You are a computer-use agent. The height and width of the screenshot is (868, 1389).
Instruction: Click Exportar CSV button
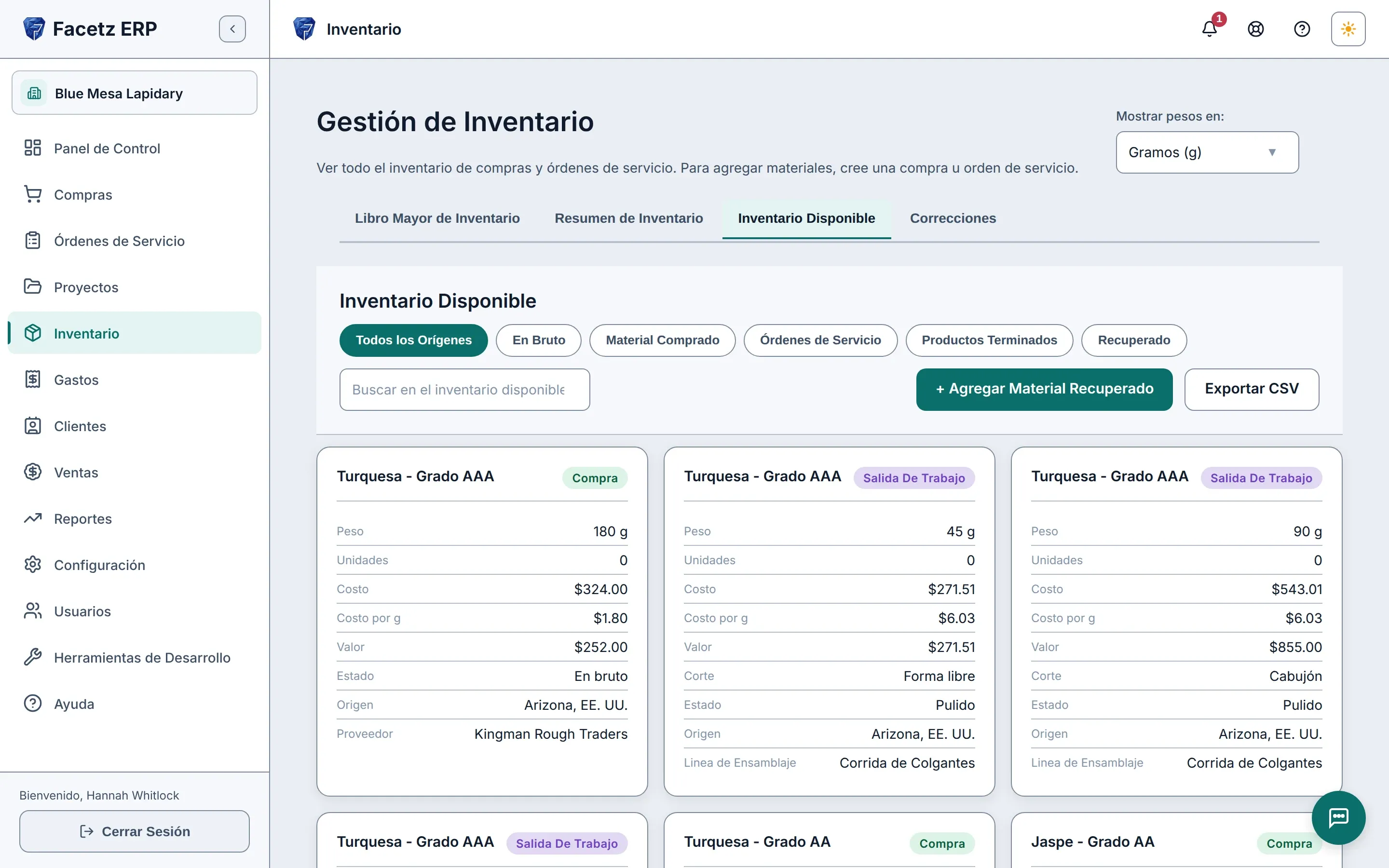coord(1251,389)
